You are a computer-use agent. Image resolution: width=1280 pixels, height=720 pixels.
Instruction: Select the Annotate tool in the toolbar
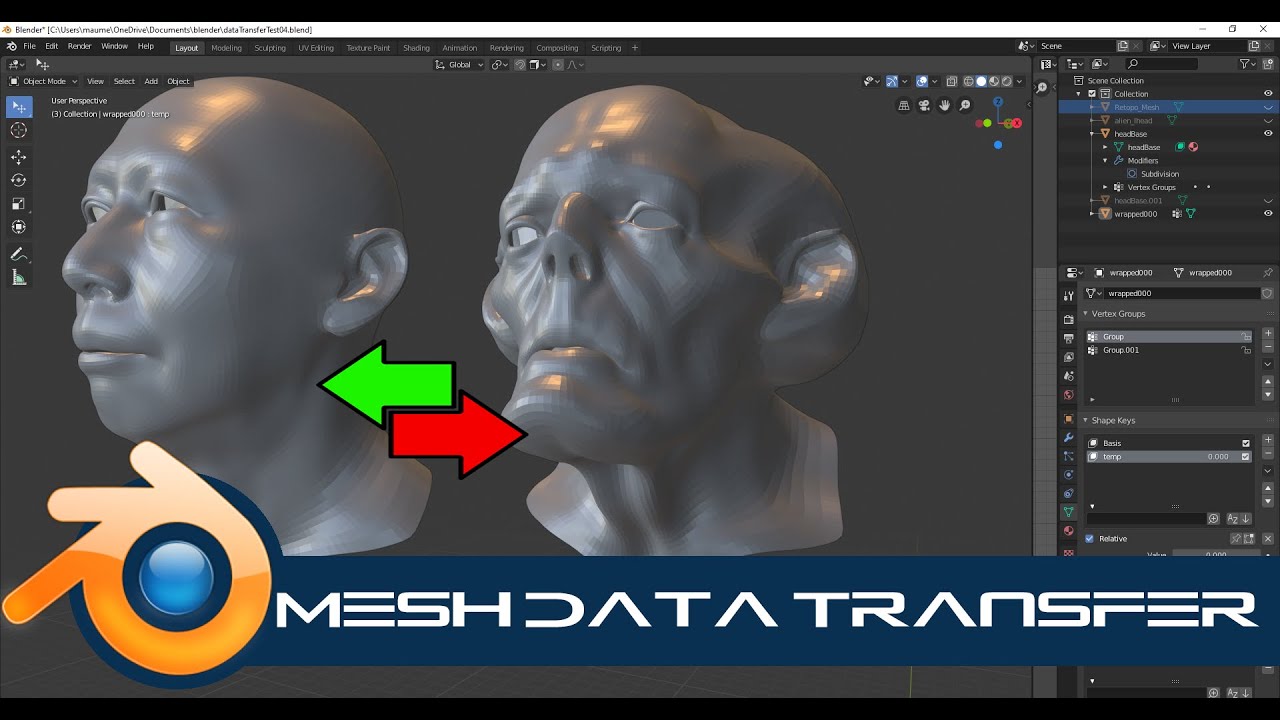(x=18, y=253)
